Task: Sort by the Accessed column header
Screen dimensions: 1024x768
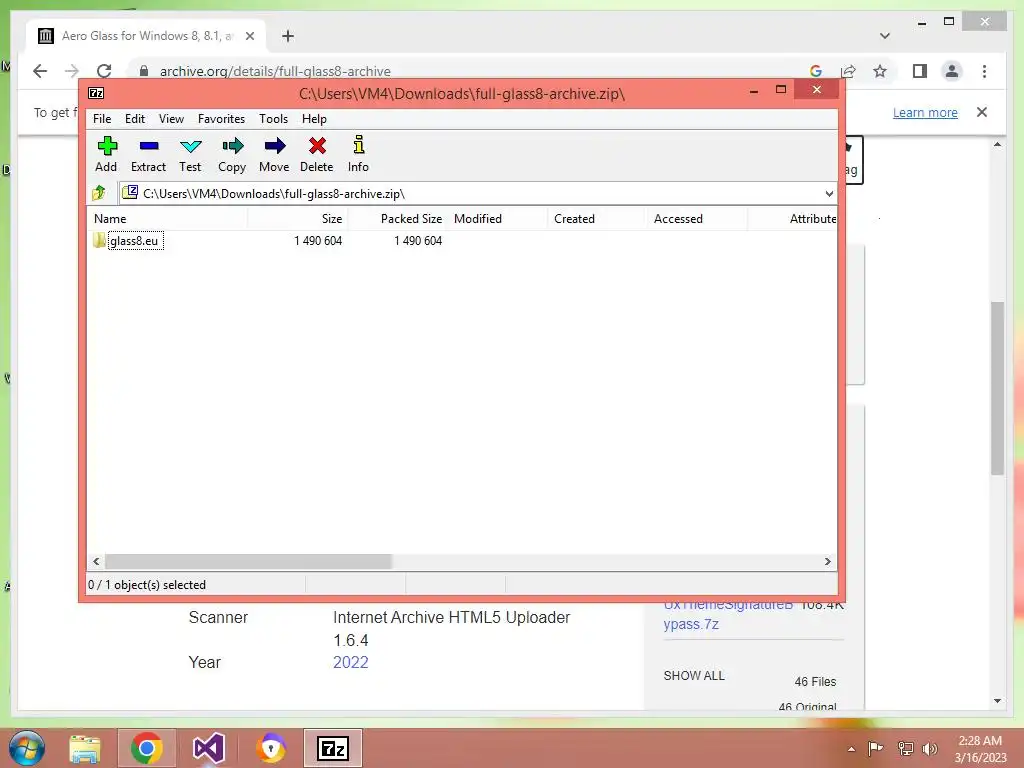Action: [697, 219]
